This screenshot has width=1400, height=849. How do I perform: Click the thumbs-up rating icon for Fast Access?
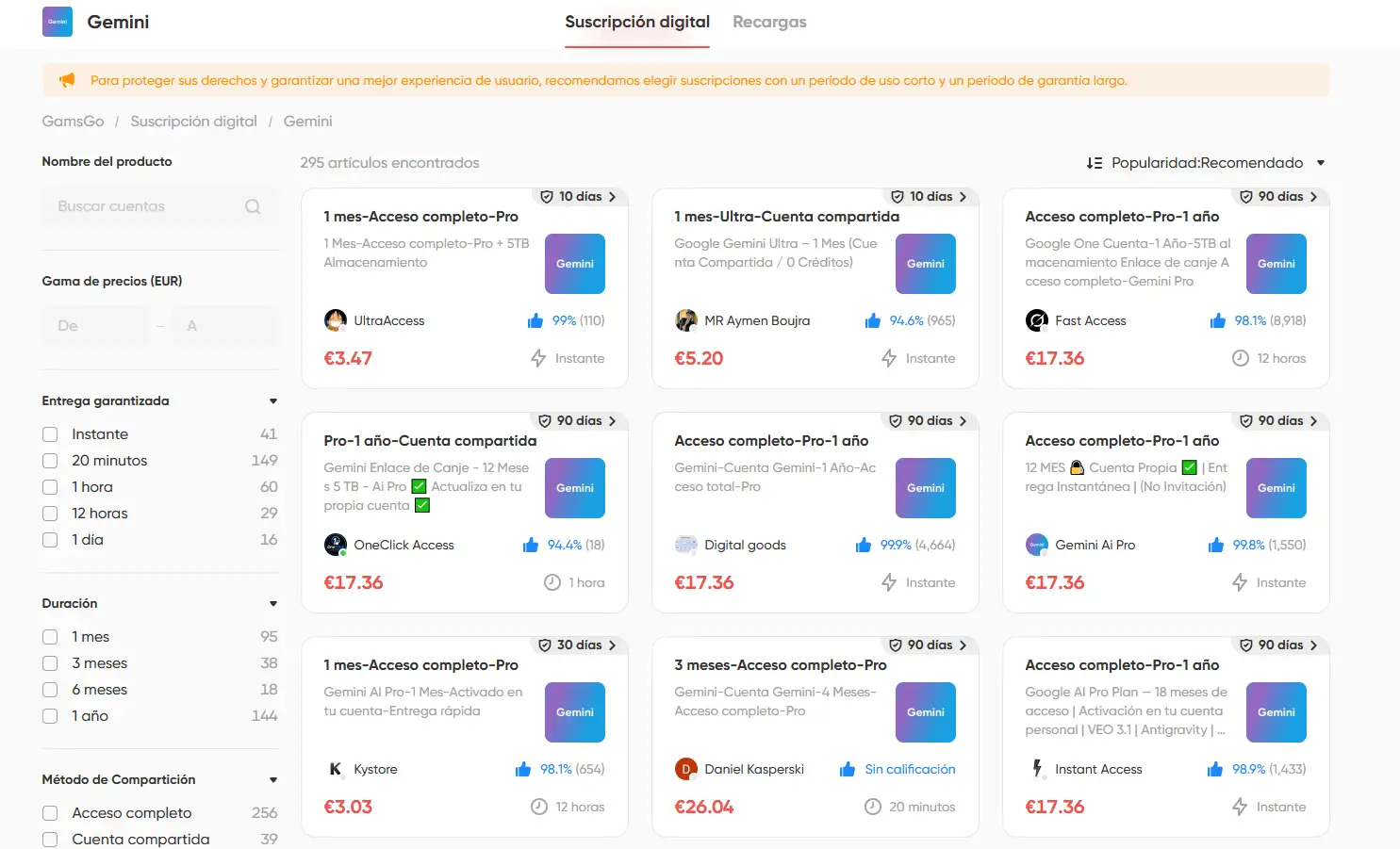1218,320
